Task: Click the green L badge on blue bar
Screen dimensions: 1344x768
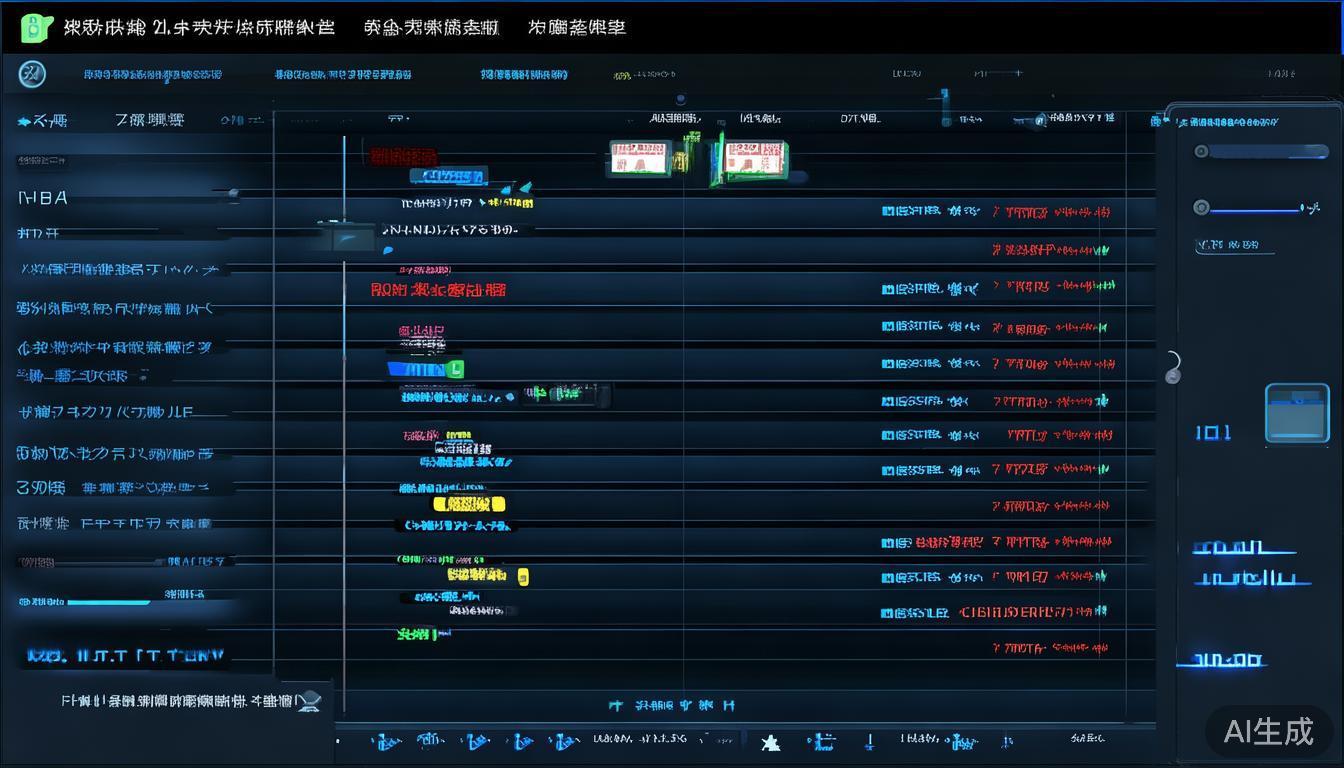Action: [x=456, y=369]
